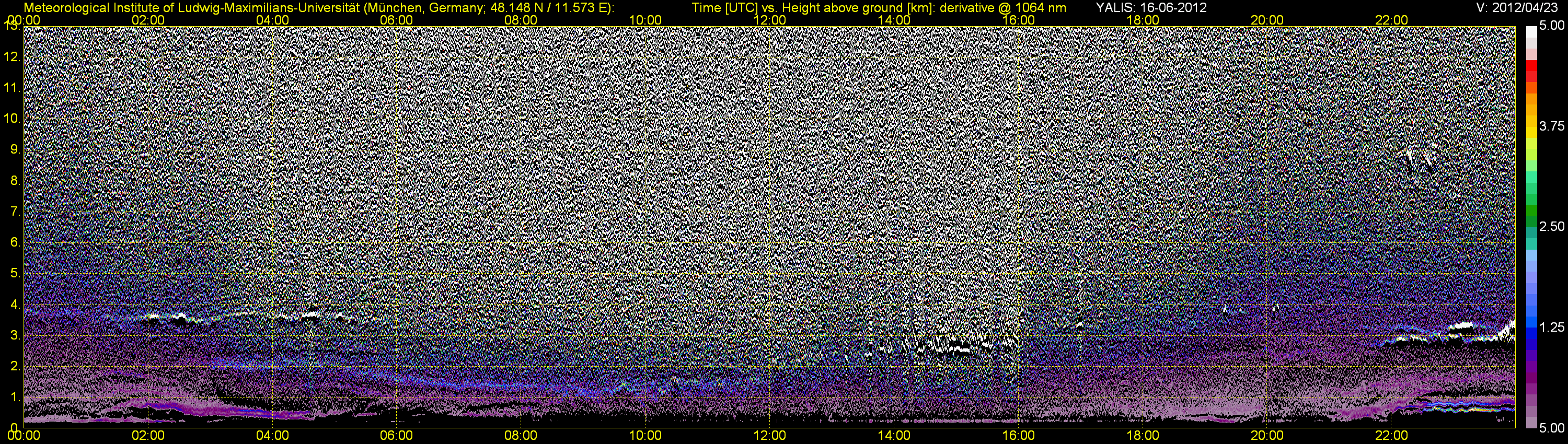Screen dimensions: 1568x444
Task: Click the Meteorological Institute of Ludwig-Maximilians-Universität title text
Action: click(x=192, y=7)
